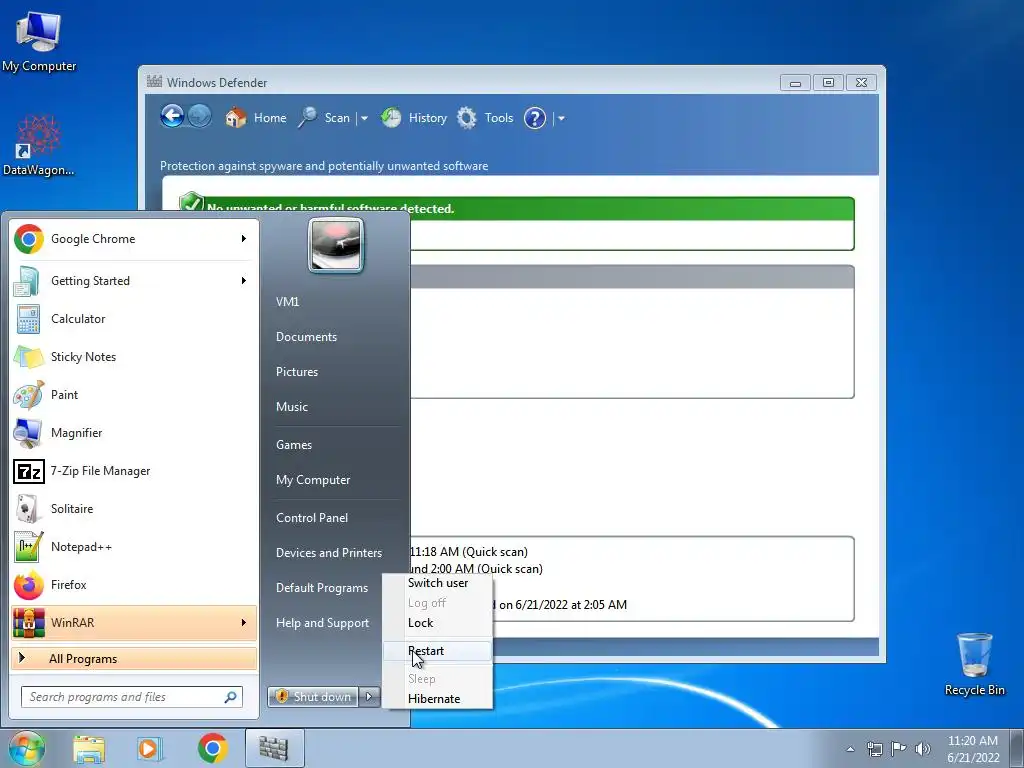
Task: Expand the Help dropdown arrow
Action: [561, 118]
